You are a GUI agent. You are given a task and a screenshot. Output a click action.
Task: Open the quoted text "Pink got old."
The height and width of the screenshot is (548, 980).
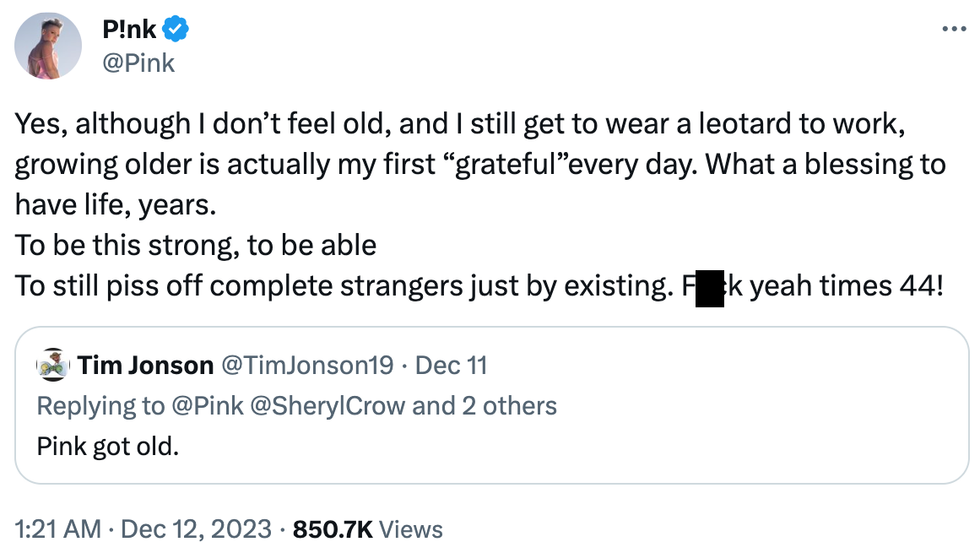tap(108, 445)
